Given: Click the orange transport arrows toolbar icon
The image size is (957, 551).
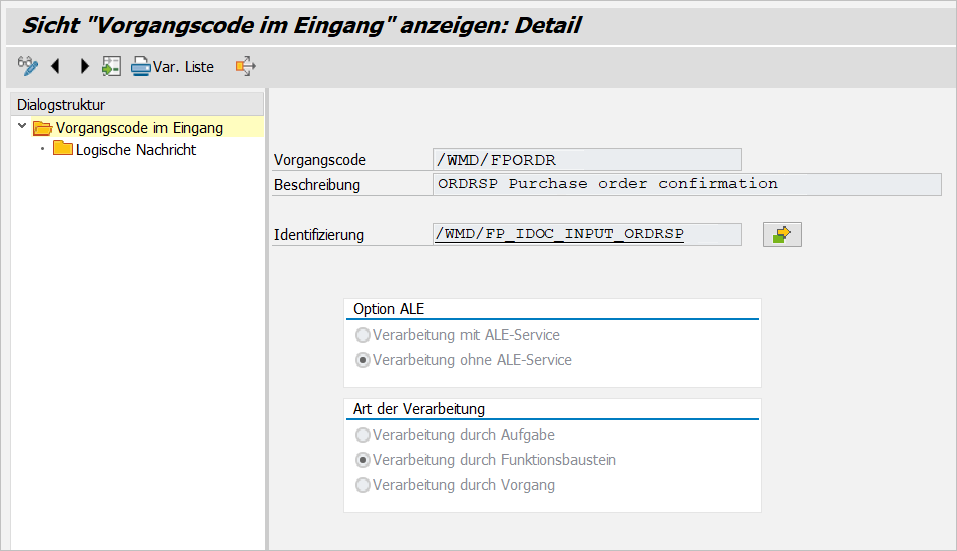Looking at the screenshot, I should point(245,67).
